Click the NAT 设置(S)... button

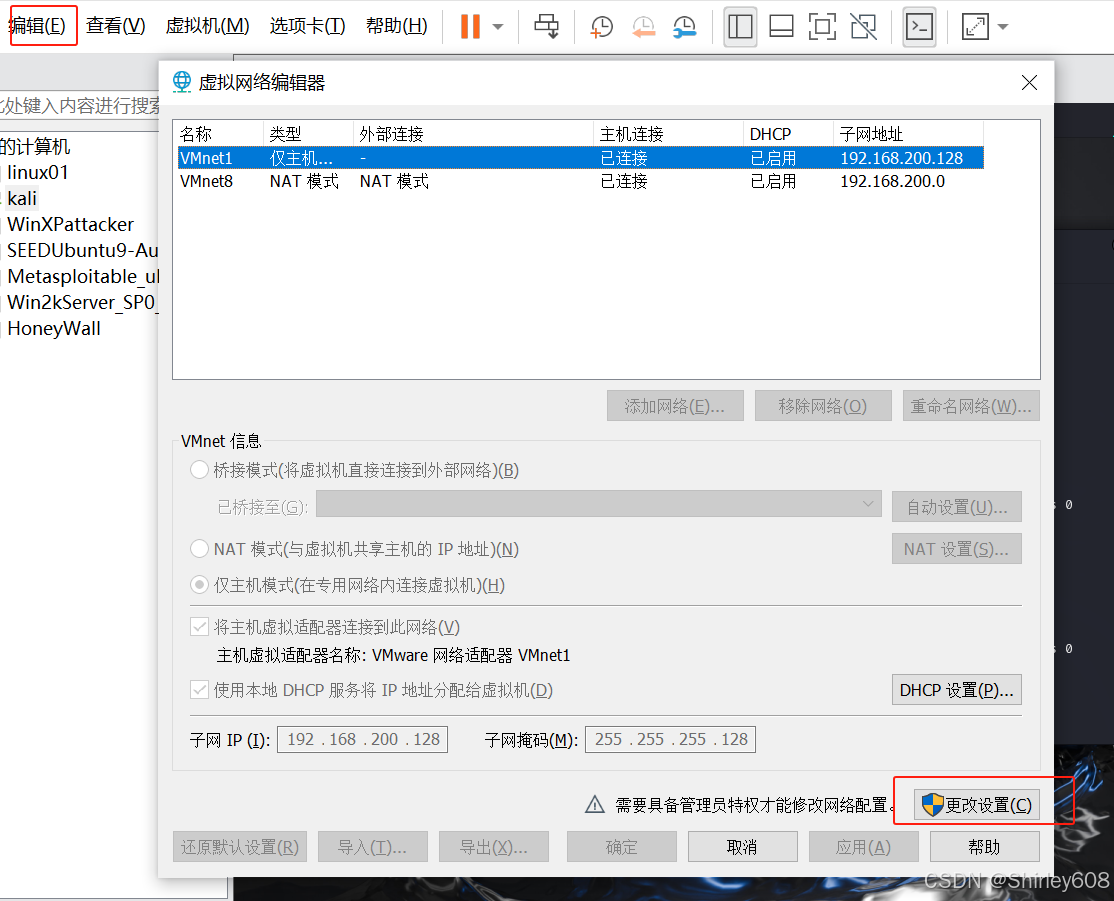pos(957,549)
